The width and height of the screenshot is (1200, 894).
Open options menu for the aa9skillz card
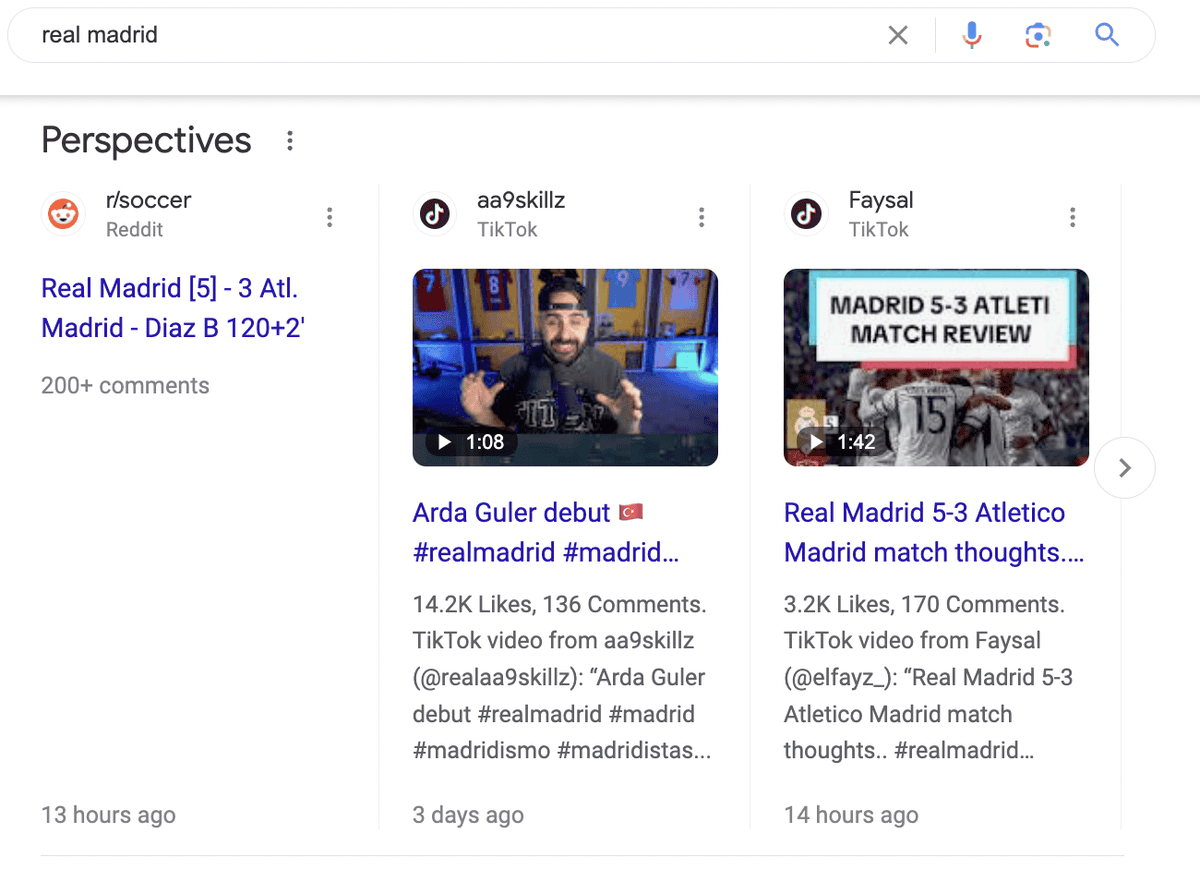pos(702,217)
